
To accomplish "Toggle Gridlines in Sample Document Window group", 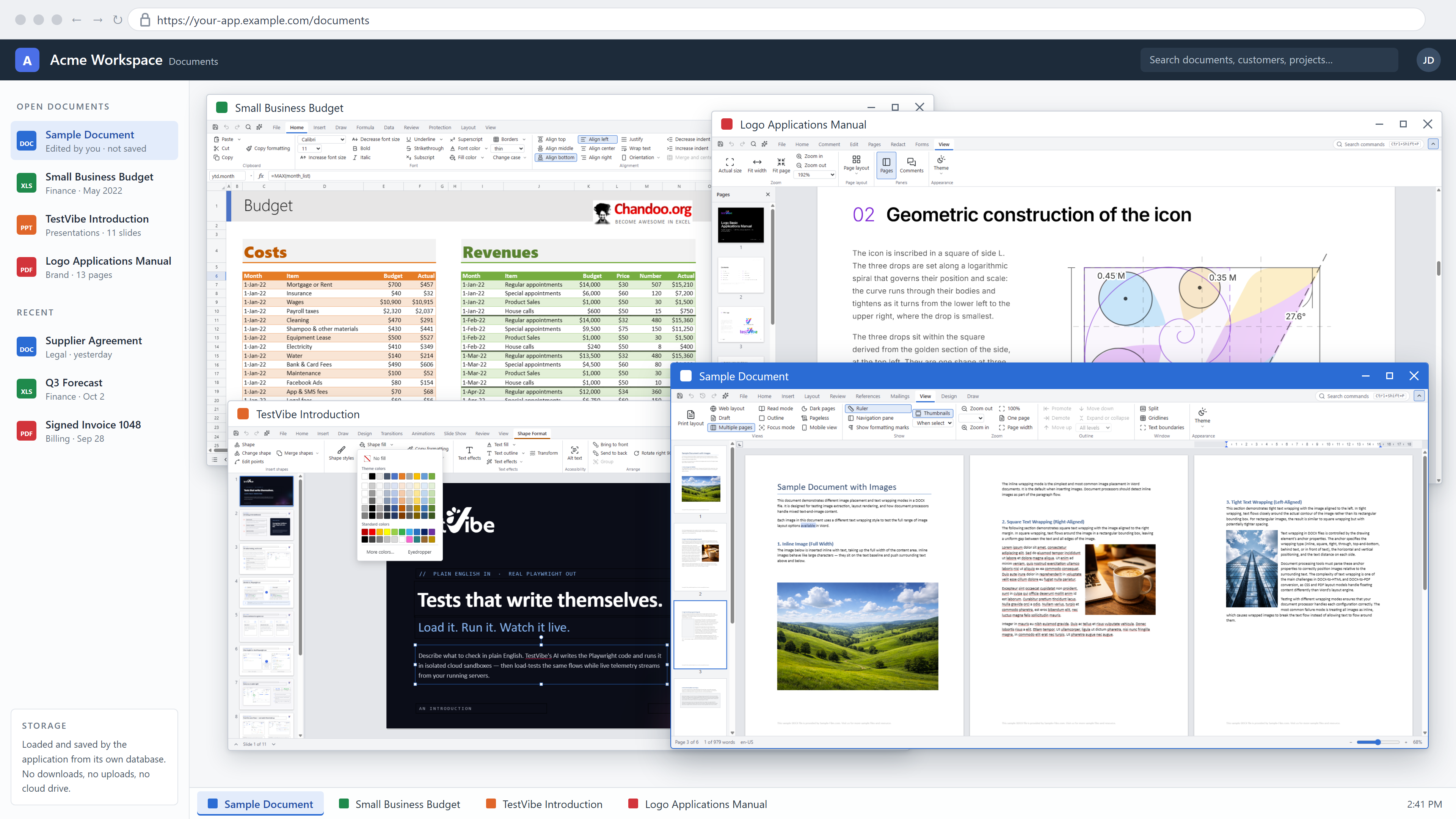I will coord(1153,418).
